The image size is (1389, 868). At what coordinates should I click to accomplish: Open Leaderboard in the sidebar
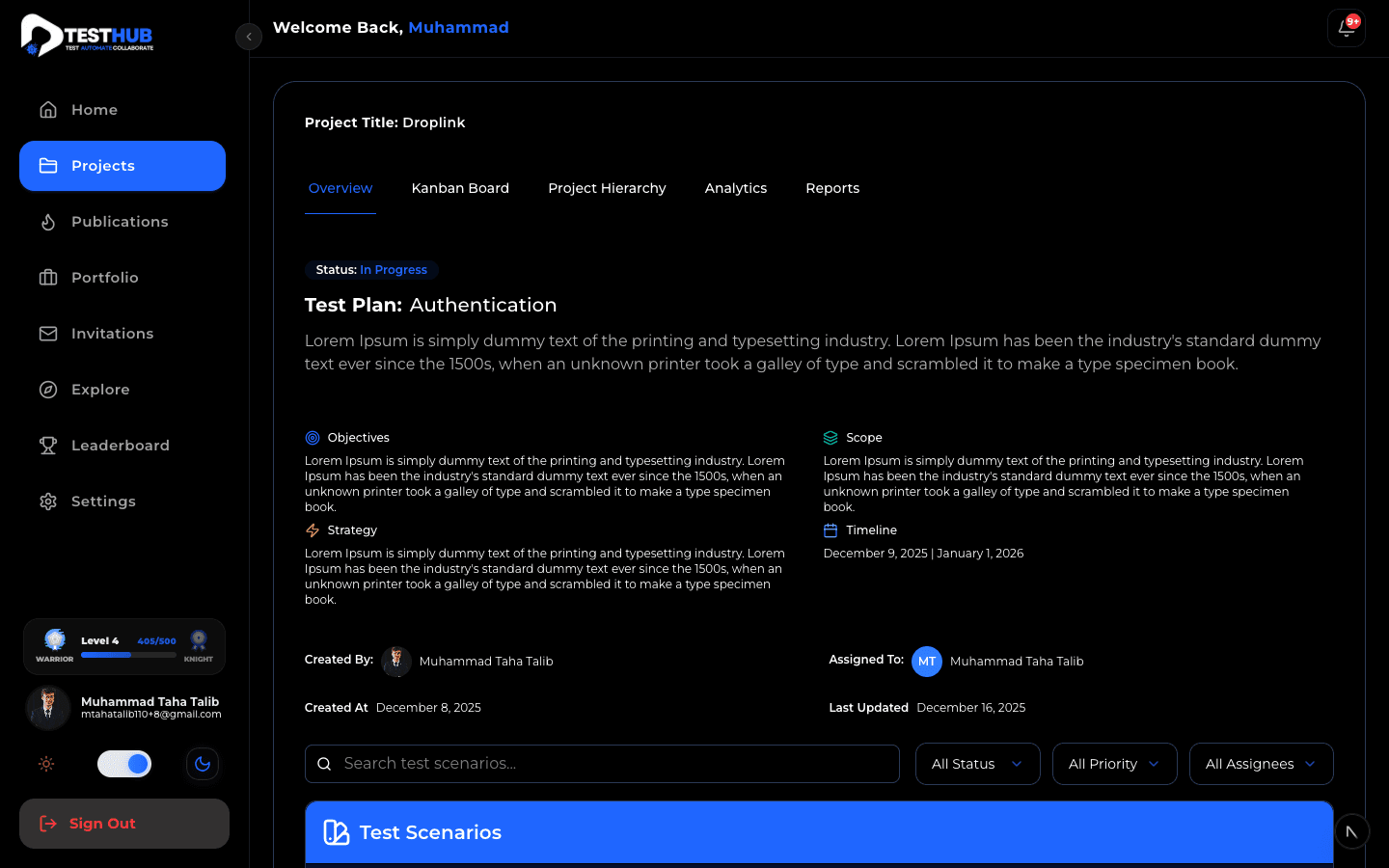click(123, 446)
